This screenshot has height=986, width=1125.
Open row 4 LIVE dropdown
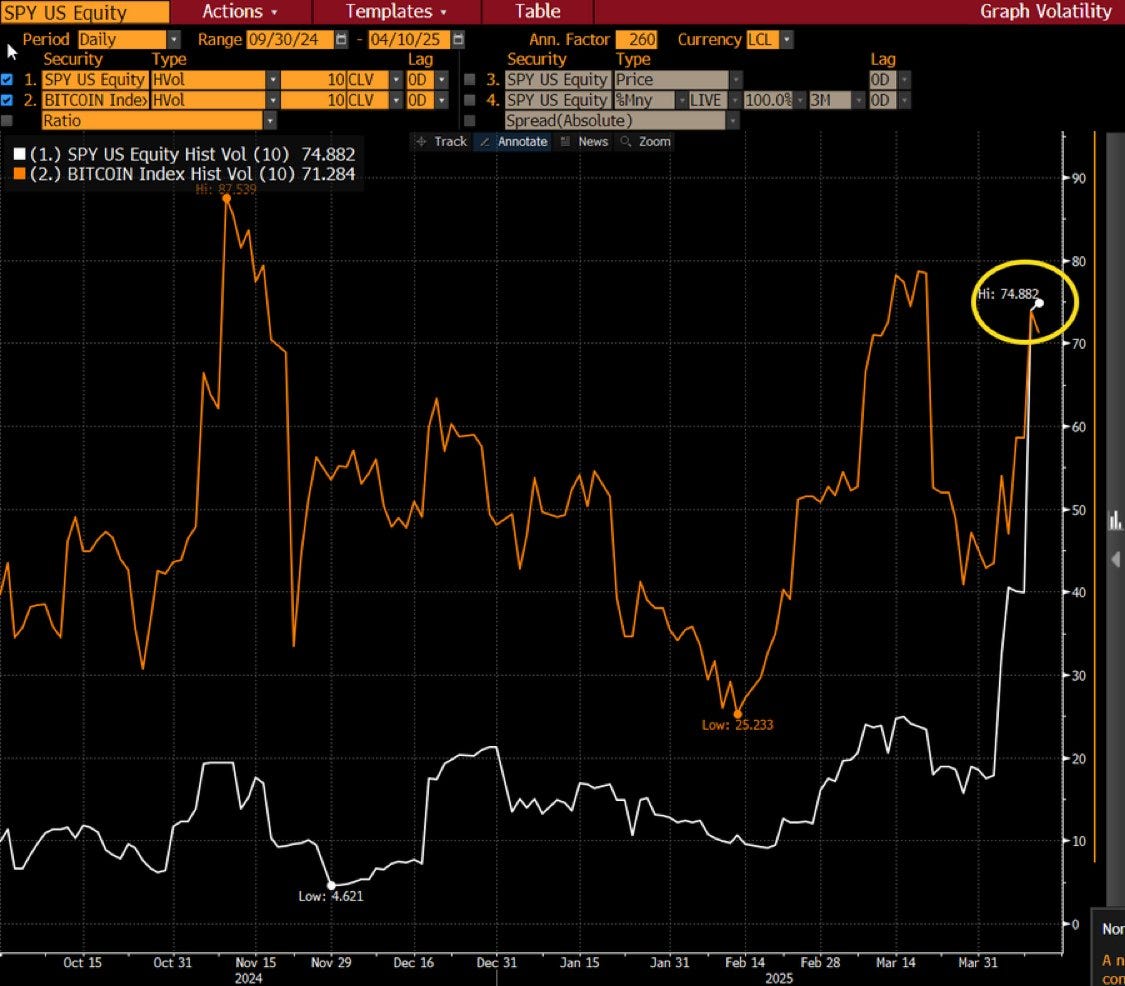pyautogui.click(x=735, y=100)
